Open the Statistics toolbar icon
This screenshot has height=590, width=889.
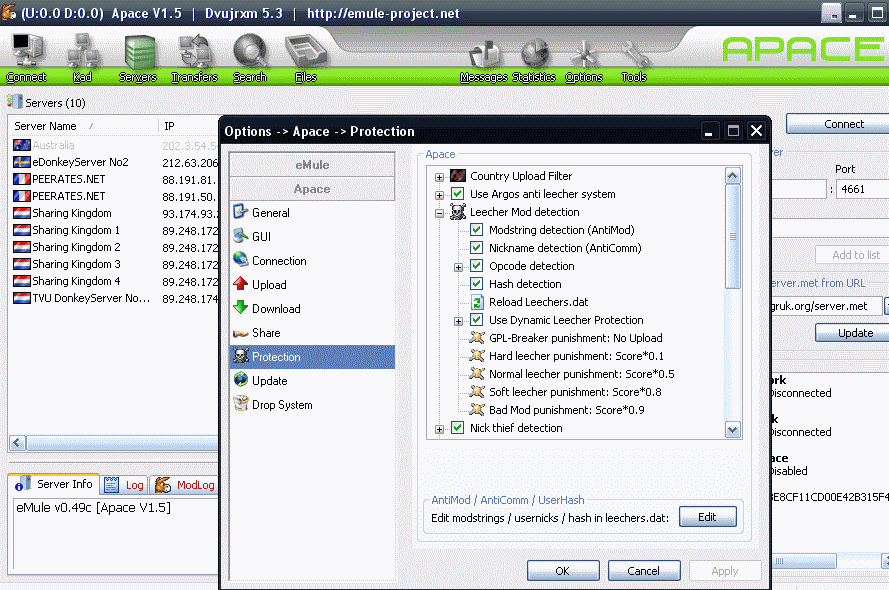coord(534,61)
